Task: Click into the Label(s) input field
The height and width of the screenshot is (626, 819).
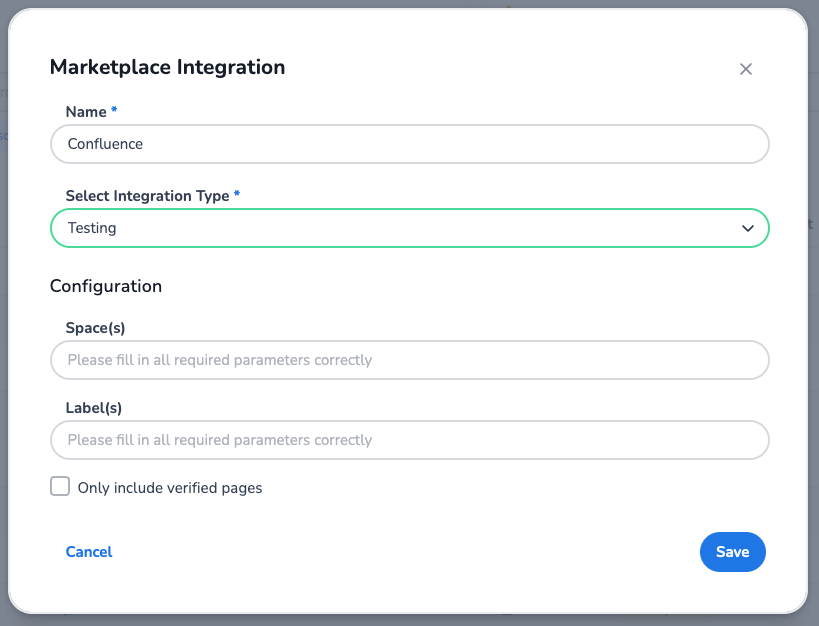Action: 409,440
